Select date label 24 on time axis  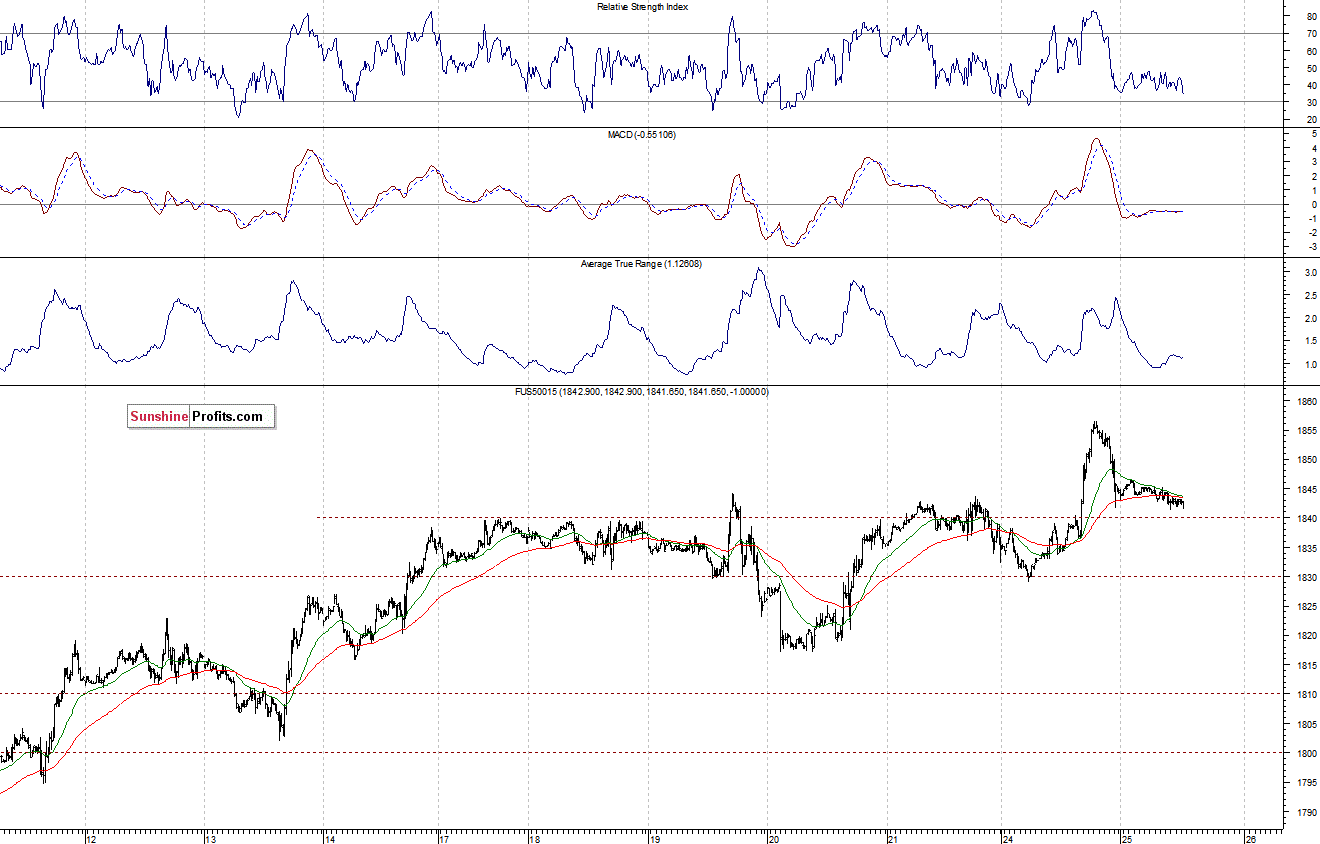click(1008, 839)
